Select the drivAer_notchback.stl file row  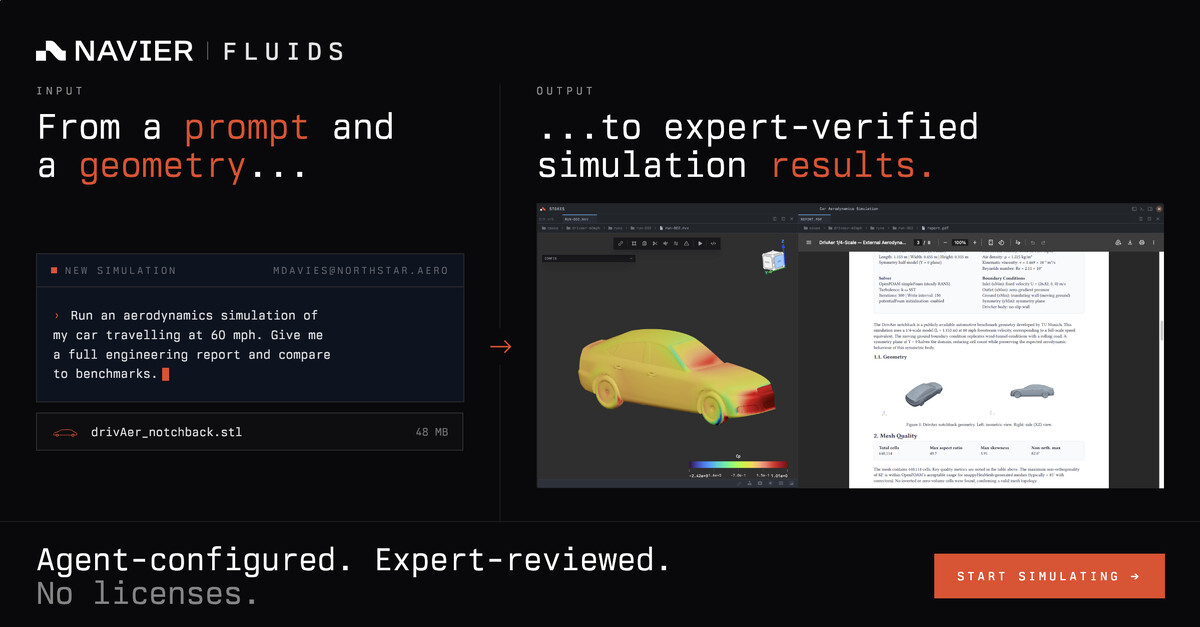click(250, 433)
